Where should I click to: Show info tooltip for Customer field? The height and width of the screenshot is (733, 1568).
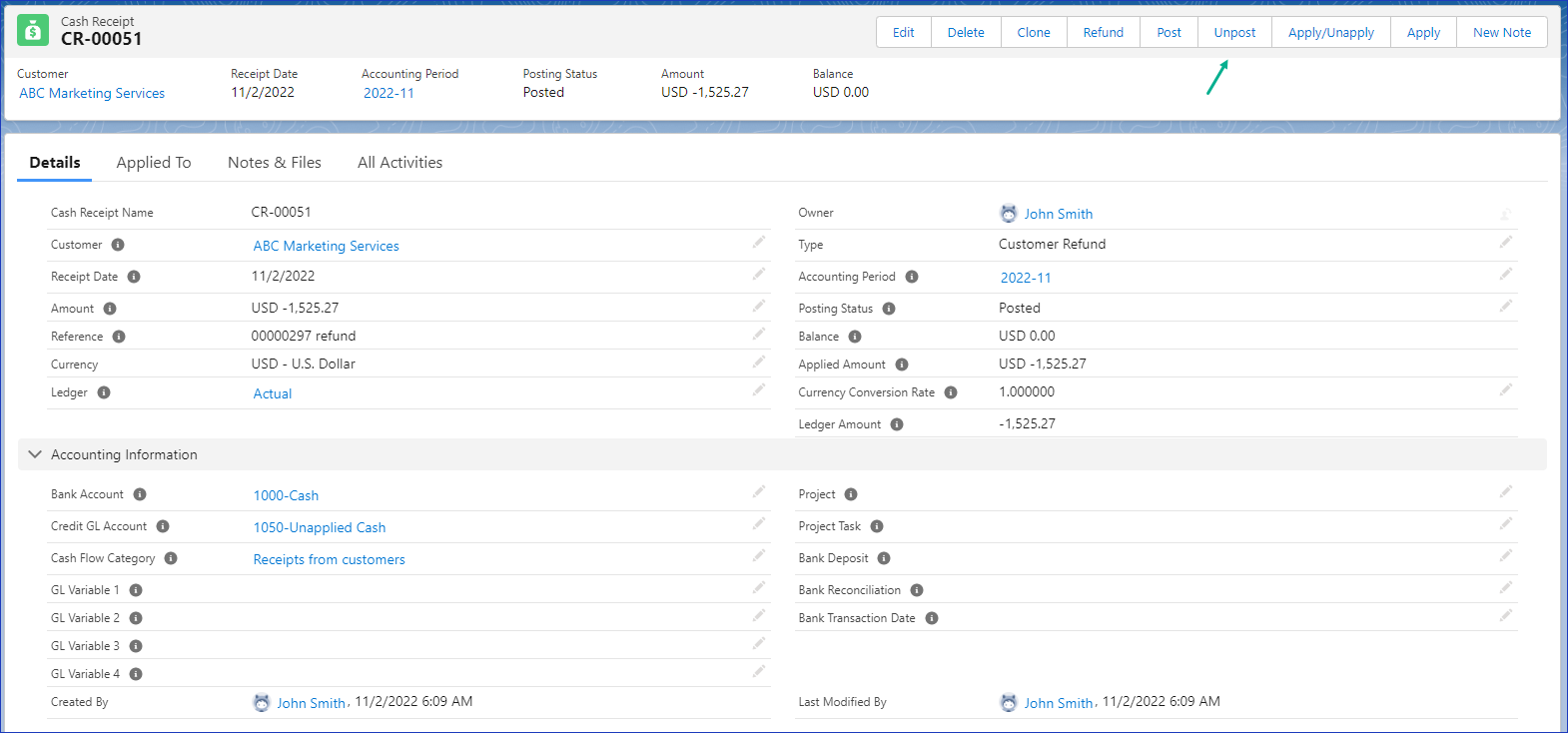[118, 245]
